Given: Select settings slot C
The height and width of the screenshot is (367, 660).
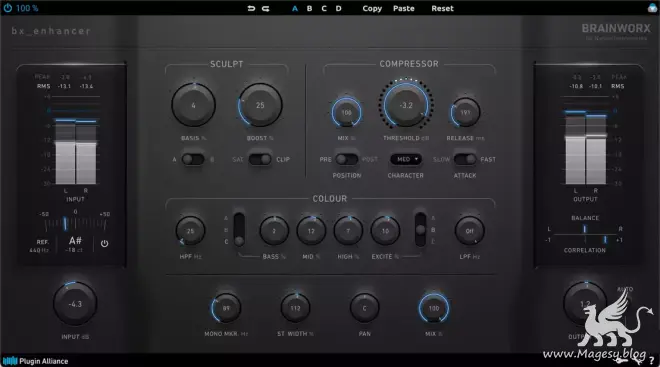Looking at the screenshot, I should pyautogui.click(x=324, y=8).
